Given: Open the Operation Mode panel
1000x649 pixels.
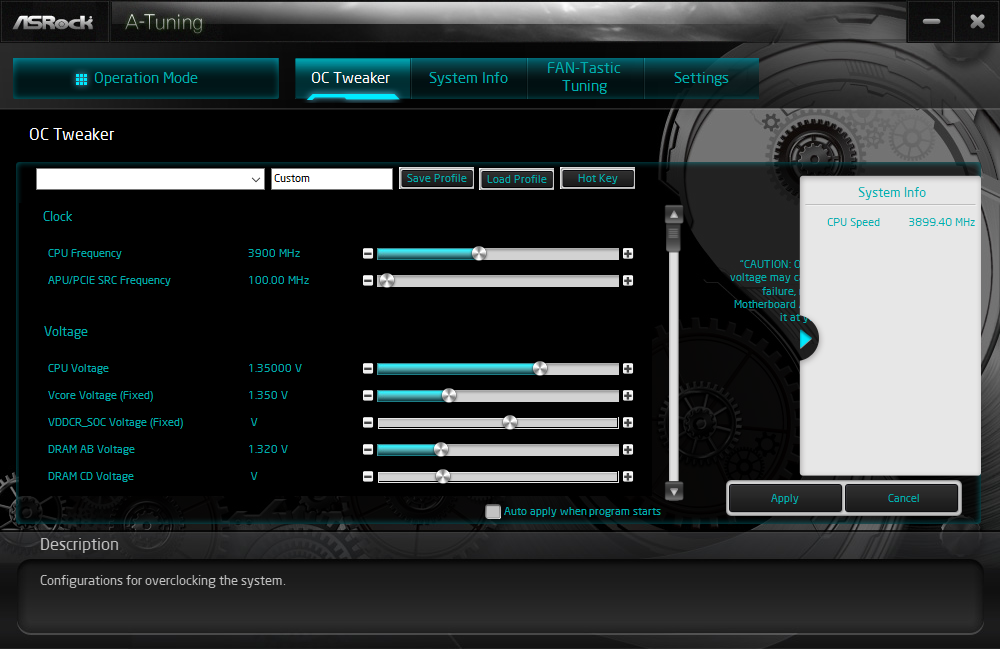Looking at the screenshot, I should [x=146, y=78].
